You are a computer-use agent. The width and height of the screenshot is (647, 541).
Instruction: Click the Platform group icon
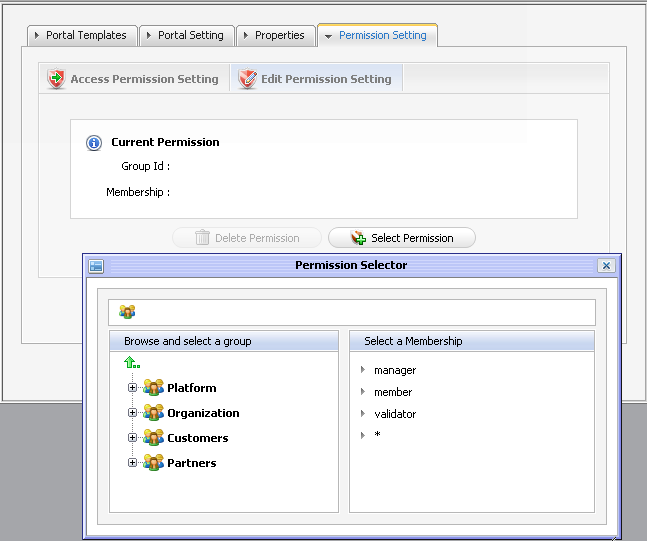pos(153,388)
